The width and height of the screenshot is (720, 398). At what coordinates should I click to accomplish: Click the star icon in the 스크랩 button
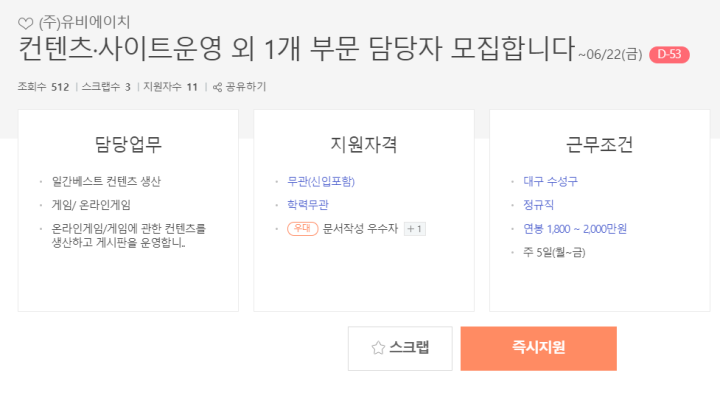click(378, 348)
